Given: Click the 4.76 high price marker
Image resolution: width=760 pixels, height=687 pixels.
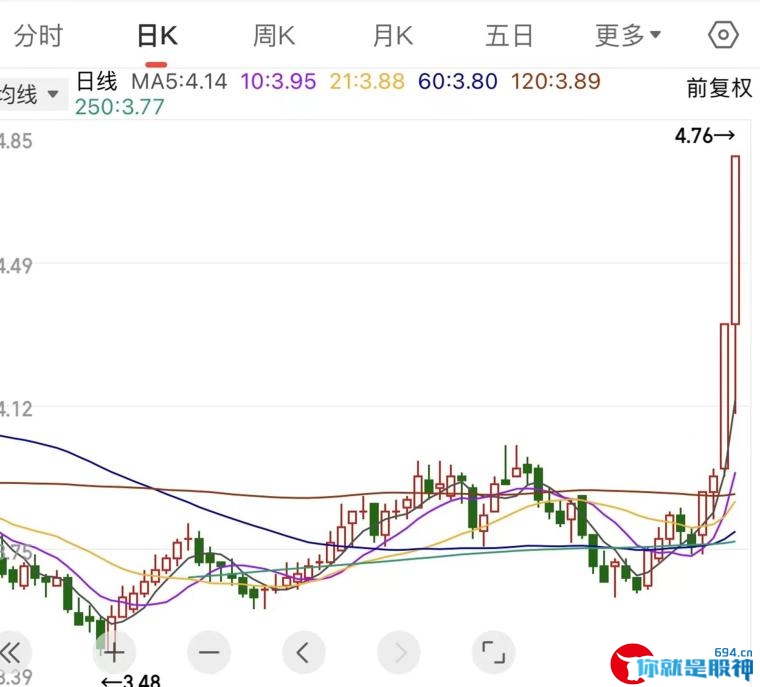Looking at the screenshot, I should point(705,136).
